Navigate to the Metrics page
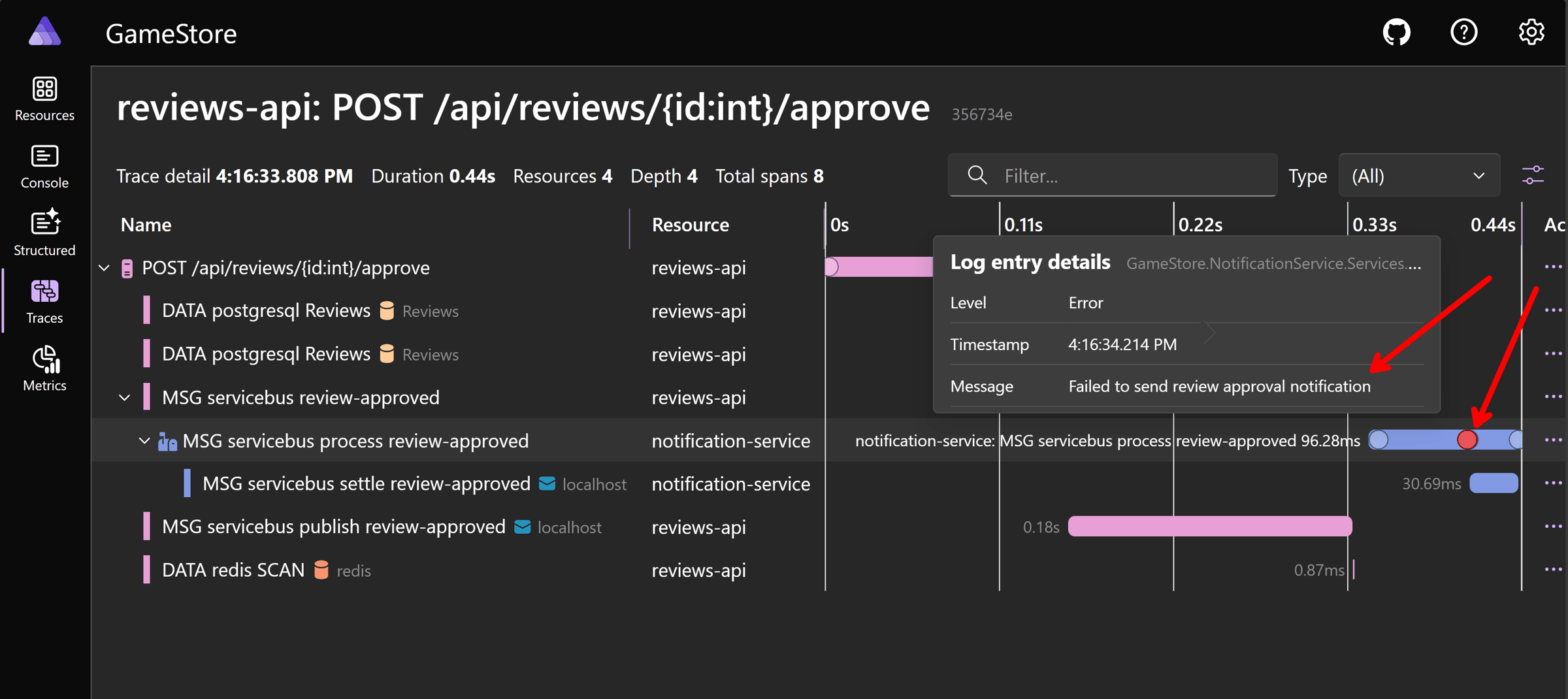The width and height of the screenshot is (1568, 699). click(44, 368)
